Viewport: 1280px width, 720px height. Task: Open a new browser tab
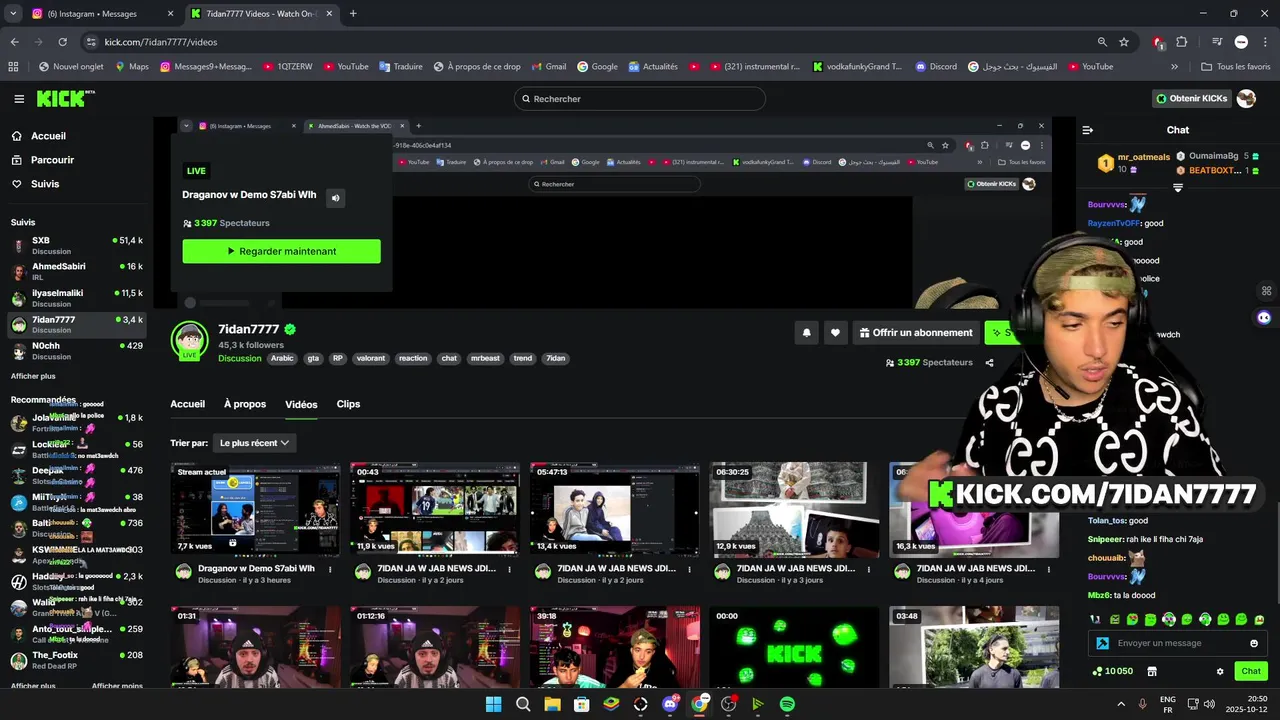coord(353,13)
